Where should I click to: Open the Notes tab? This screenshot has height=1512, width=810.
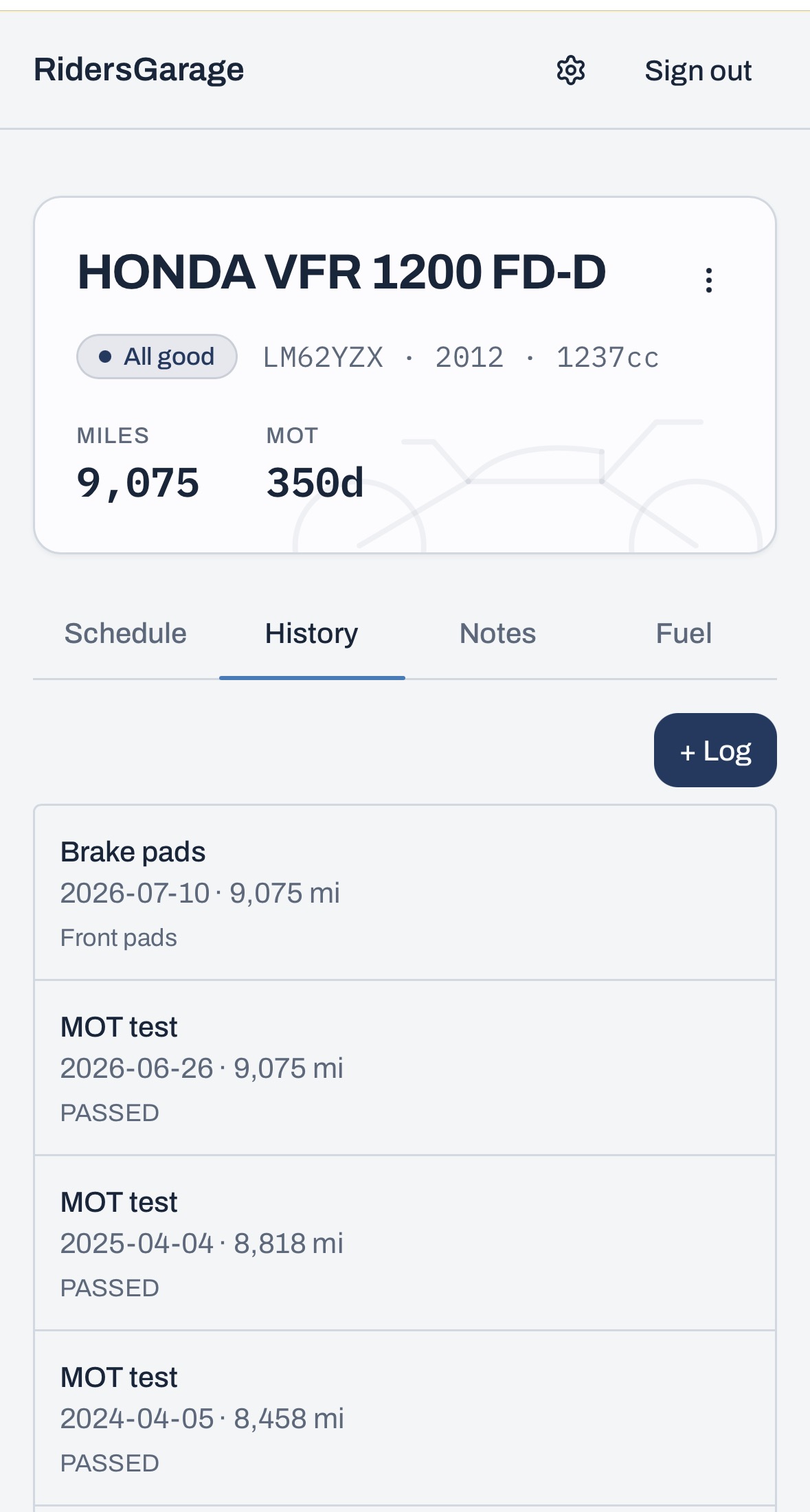coord(498,633)
